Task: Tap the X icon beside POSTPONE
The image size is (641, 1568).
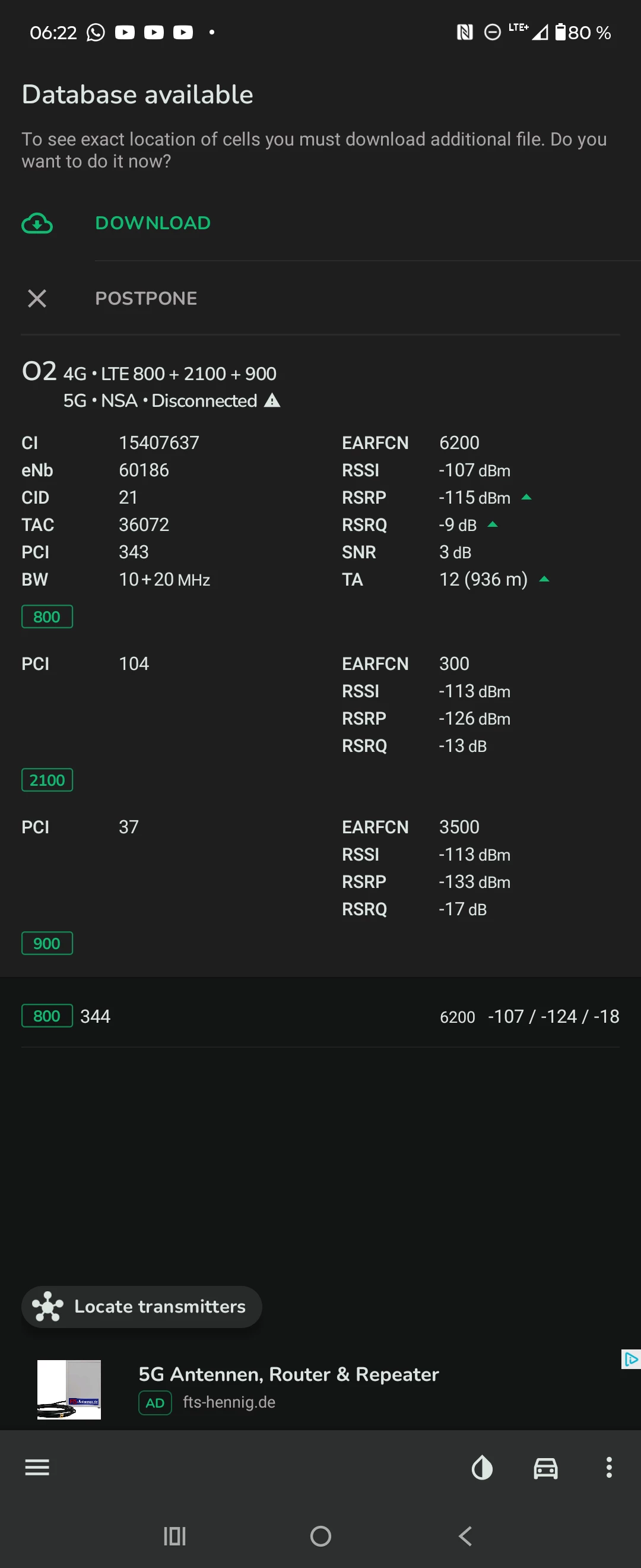Action: tap(37, 298)
